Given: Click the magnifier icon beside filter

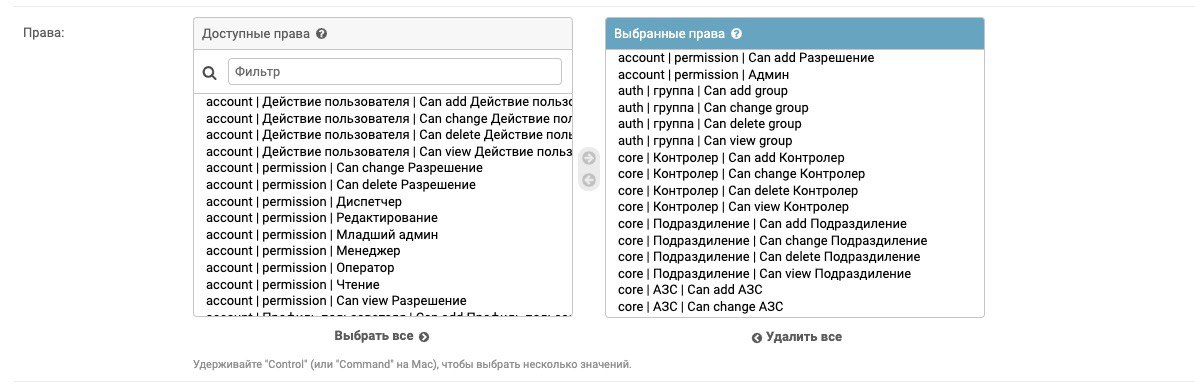Looking at the screenshot, I should pos(210,72).
